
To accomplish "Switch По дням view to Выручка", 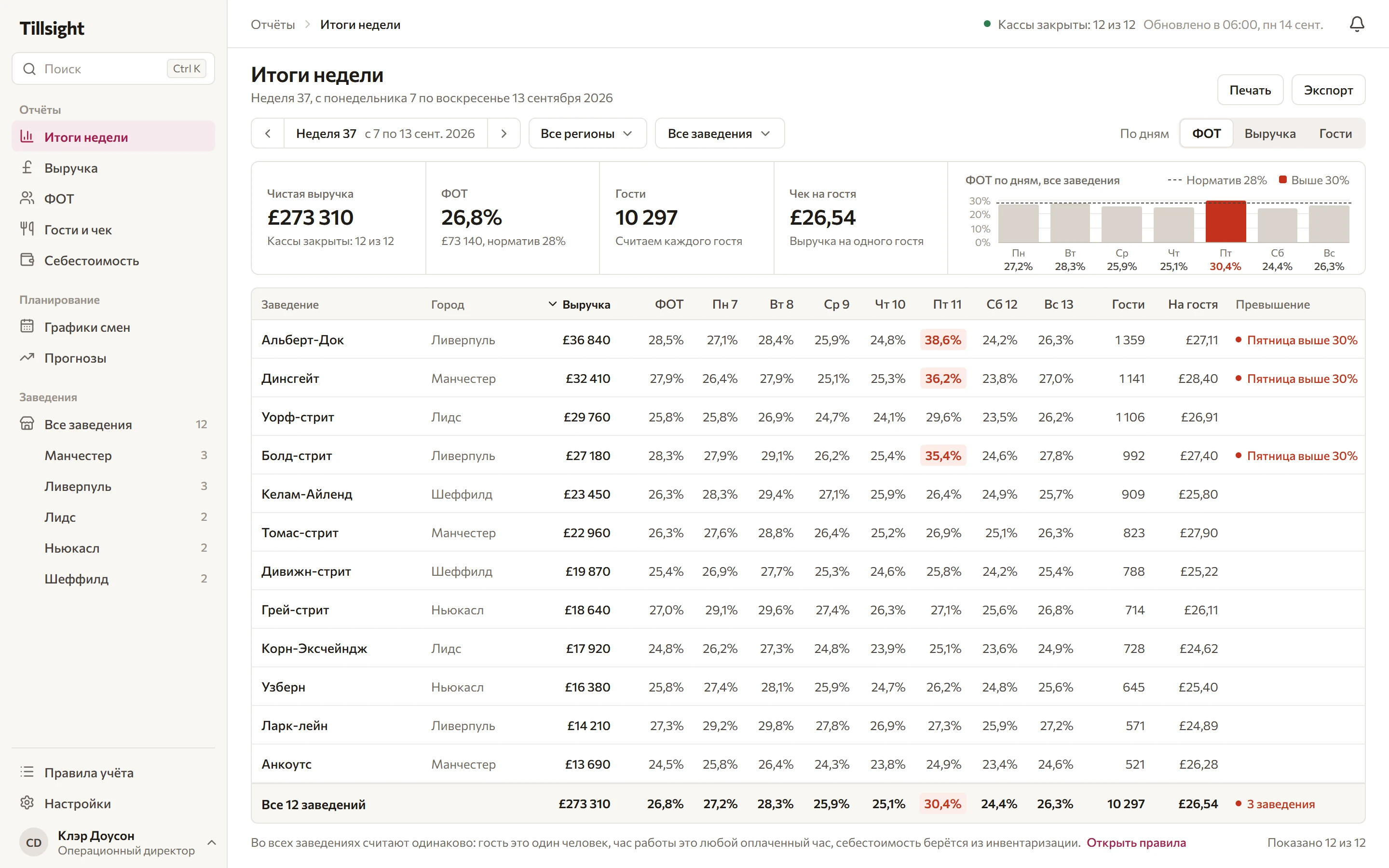I will tap(1269, 134).
